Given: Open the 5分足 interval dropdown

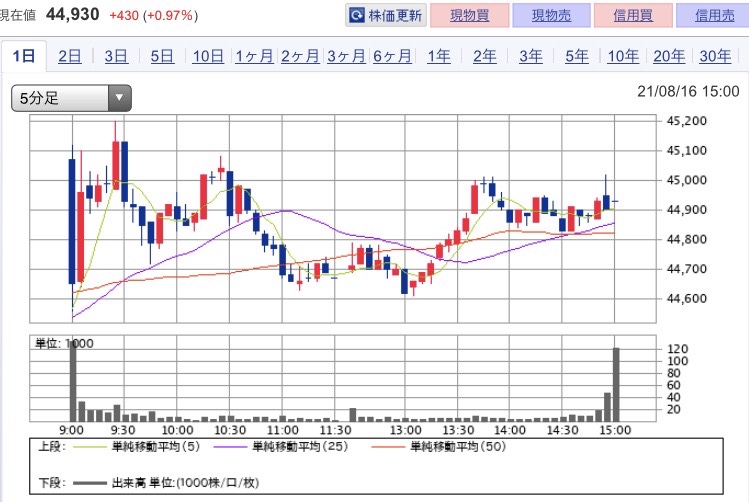Looking at the screenshot, I should click(x=71, y=98).
